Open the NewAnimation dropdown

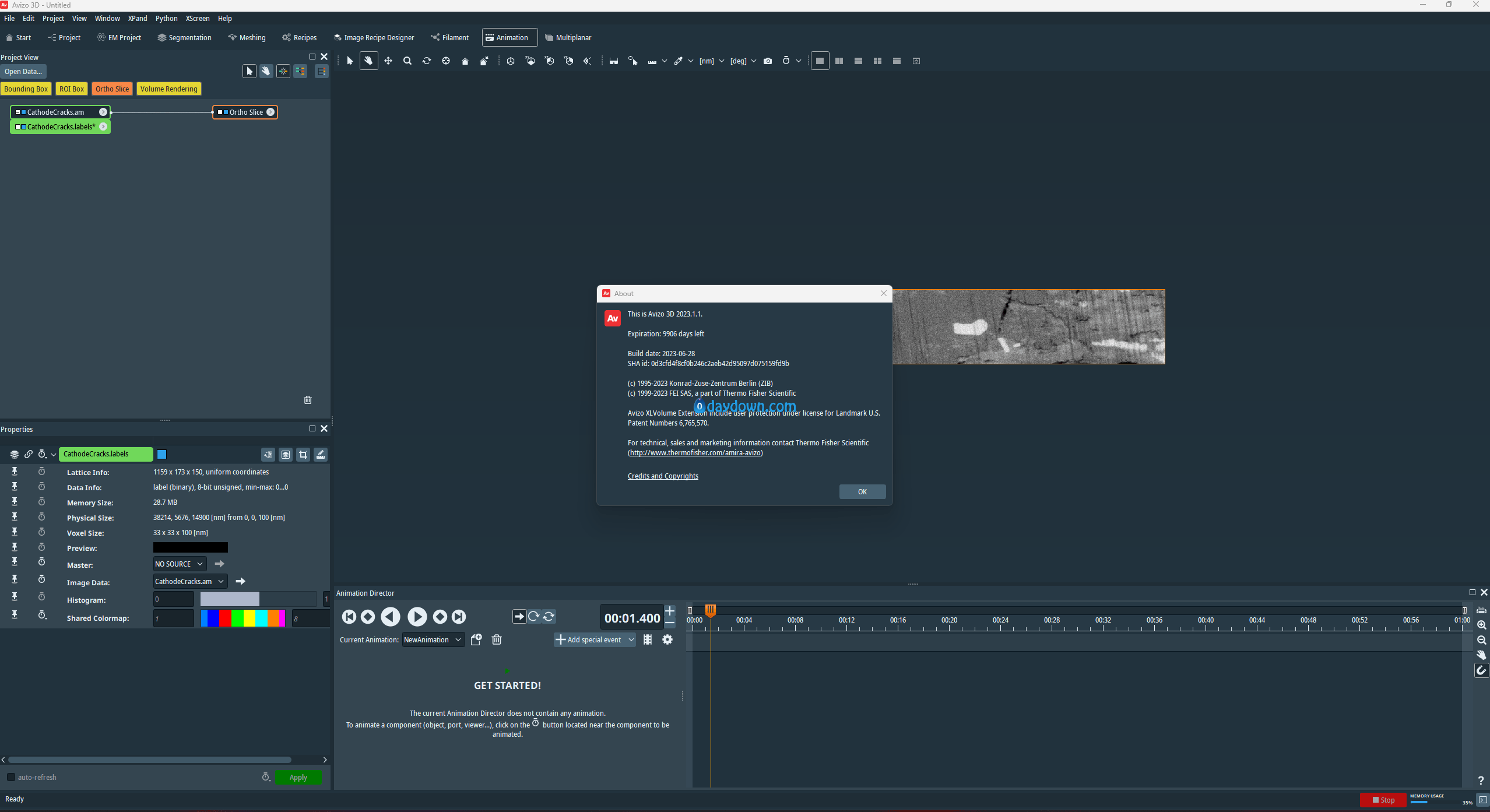[433, 639]
